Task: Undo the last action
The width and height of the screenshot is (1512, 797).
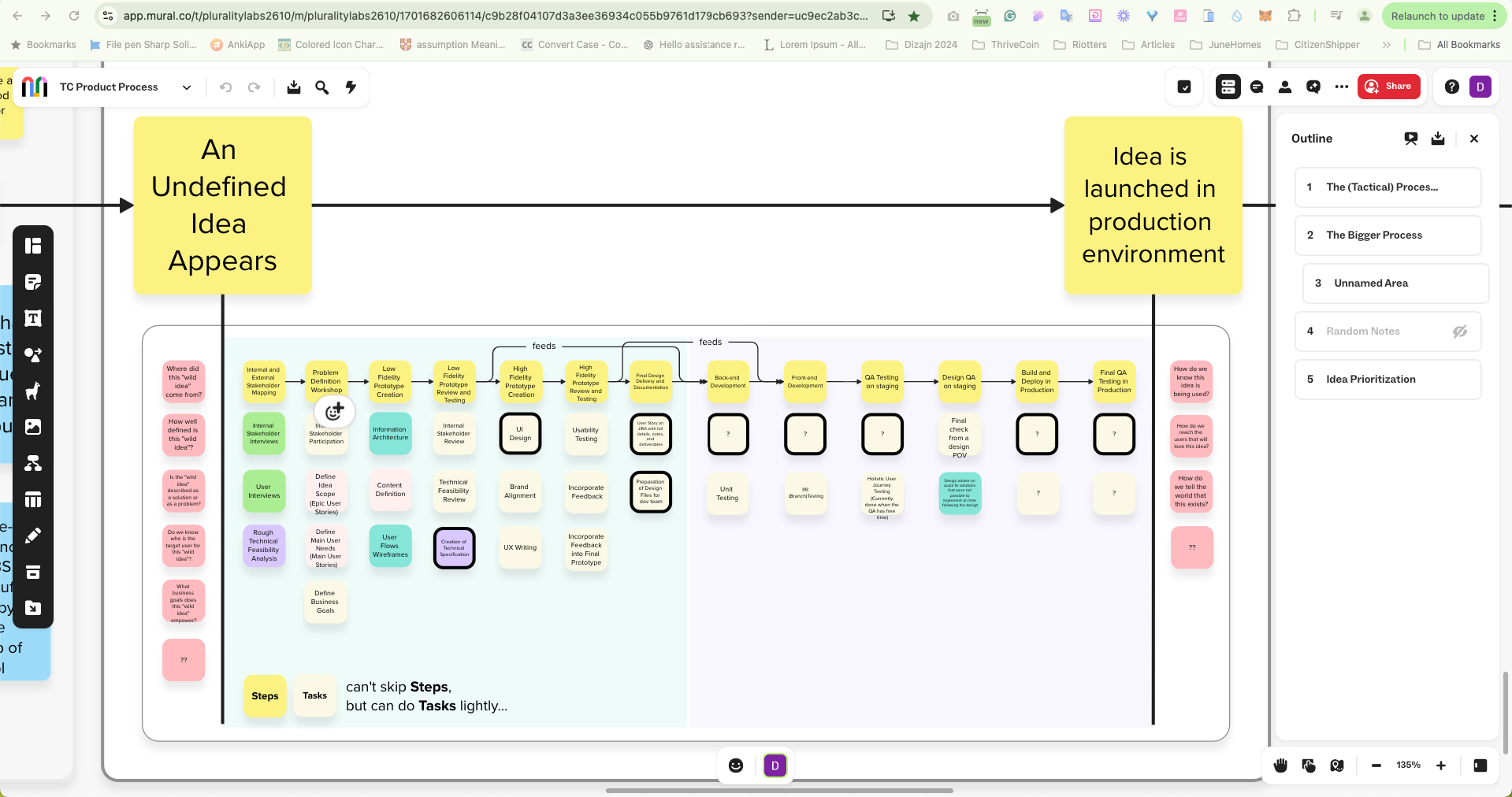Action: [226, 87]
